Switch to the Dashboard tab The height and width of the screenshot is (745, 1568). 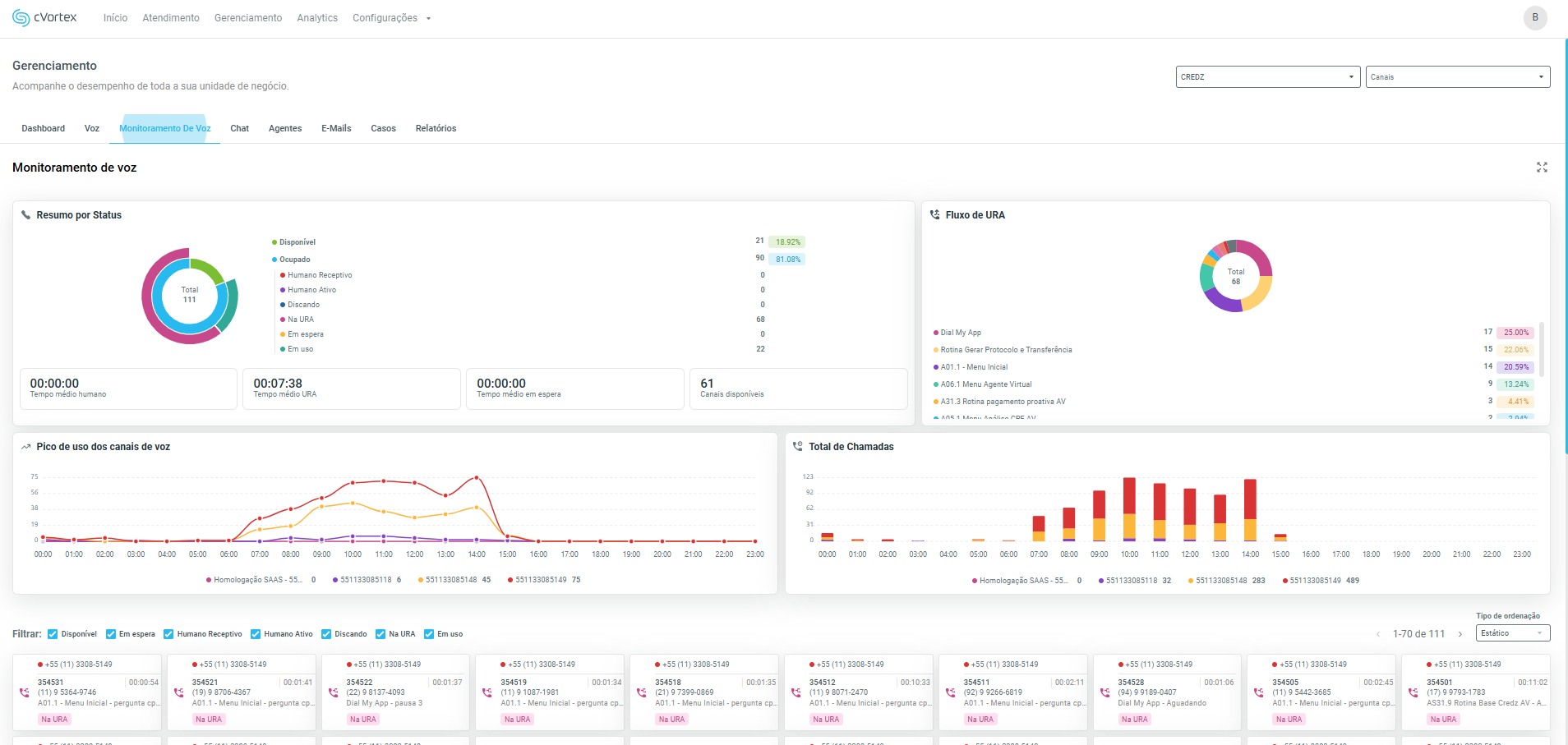pos(43,128)
